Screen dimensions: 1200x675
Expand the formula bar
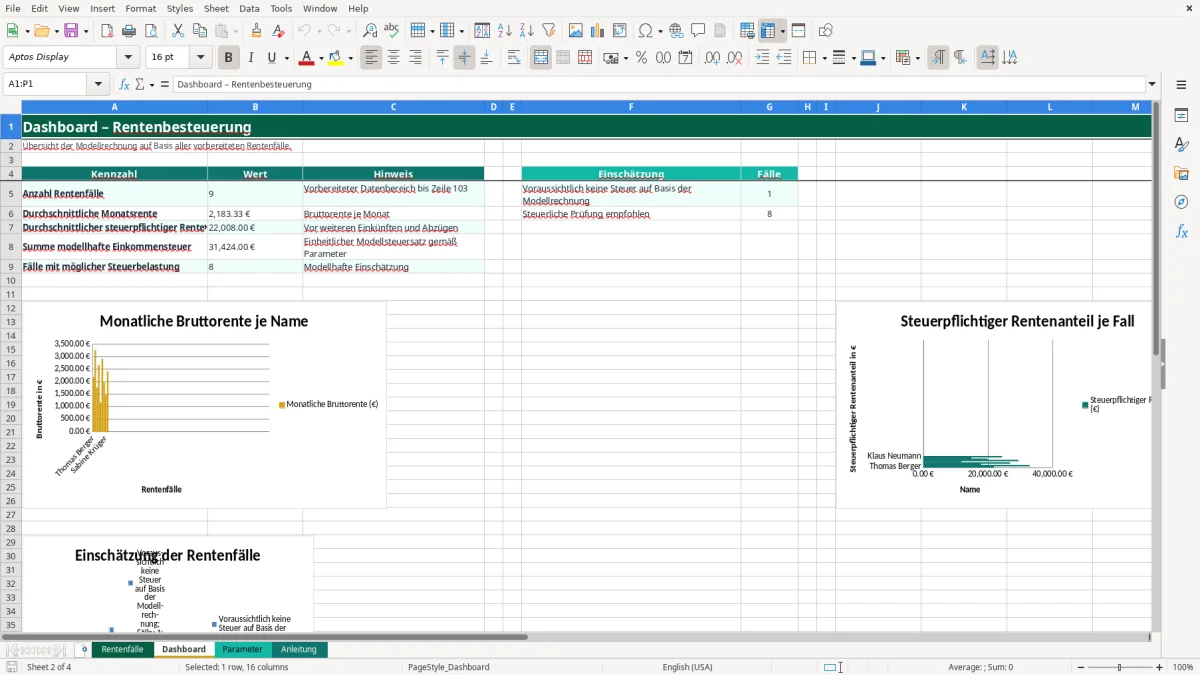click(x=1153, y=85)
